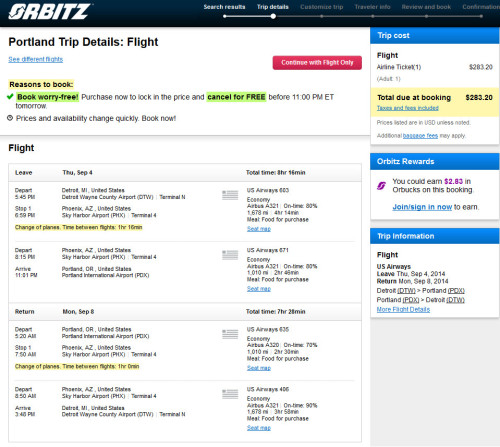Click the US Airways 635 airline logo
Image resolution: width=500 pixels, height=447 pixels.
coord(230,334)
